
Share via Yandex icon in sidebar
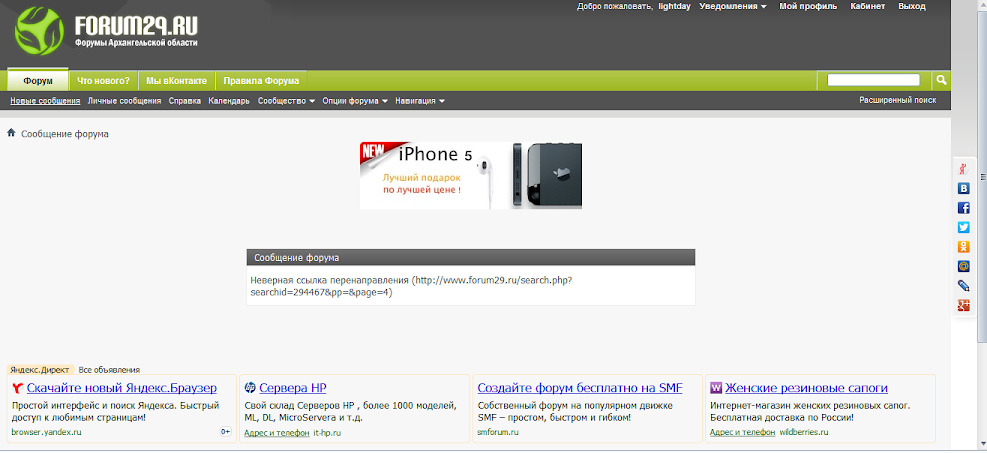pos(963,169)
